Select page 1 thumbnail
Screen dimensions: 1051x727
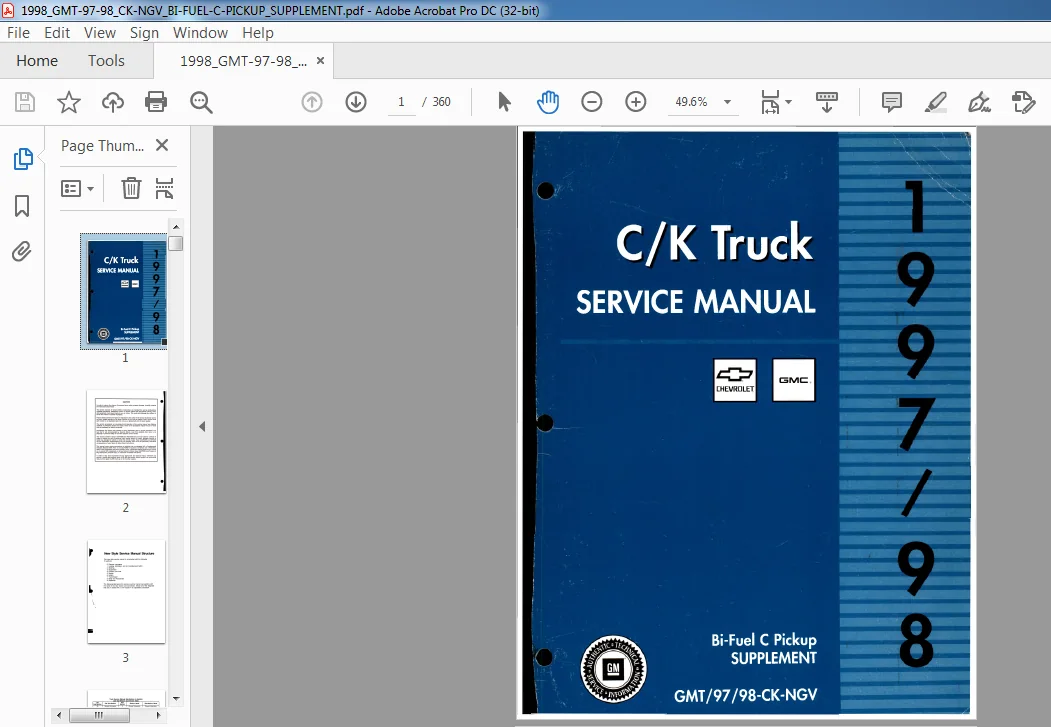[124, 291]
